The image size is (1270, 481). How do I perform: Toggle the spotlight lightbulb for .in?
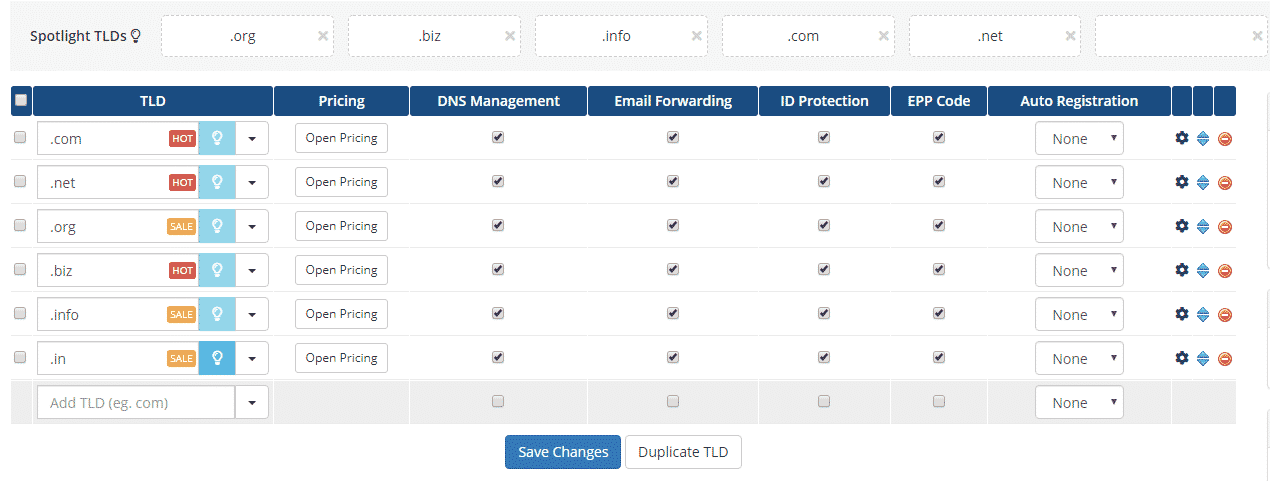(x=217, y=358)
